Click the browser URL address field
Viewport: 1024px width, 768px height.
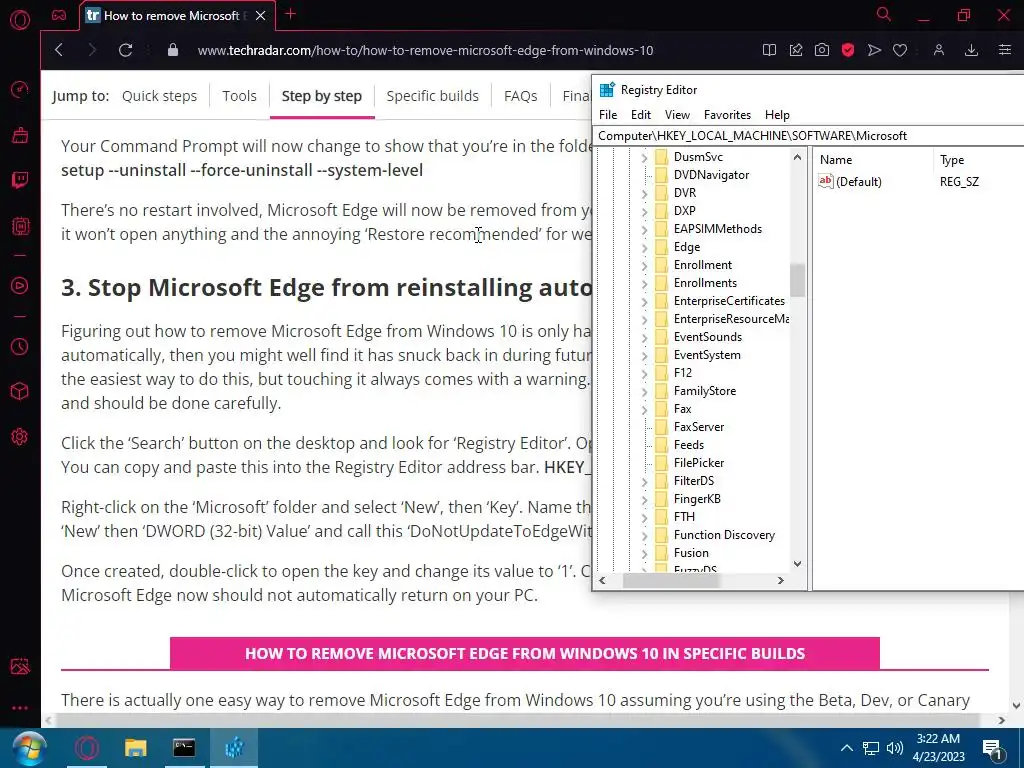[x=425, y=50]
